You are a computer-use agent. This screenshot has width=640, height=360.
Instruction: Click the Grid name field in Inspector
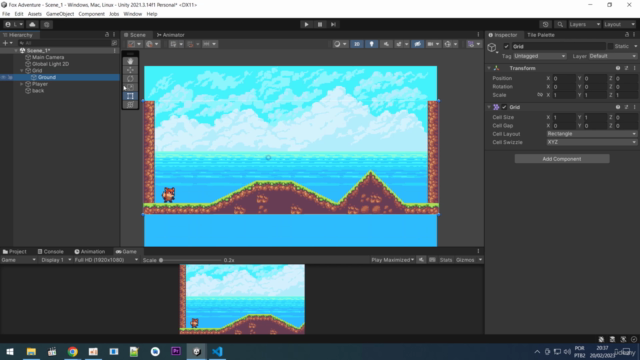click(558, 47)
